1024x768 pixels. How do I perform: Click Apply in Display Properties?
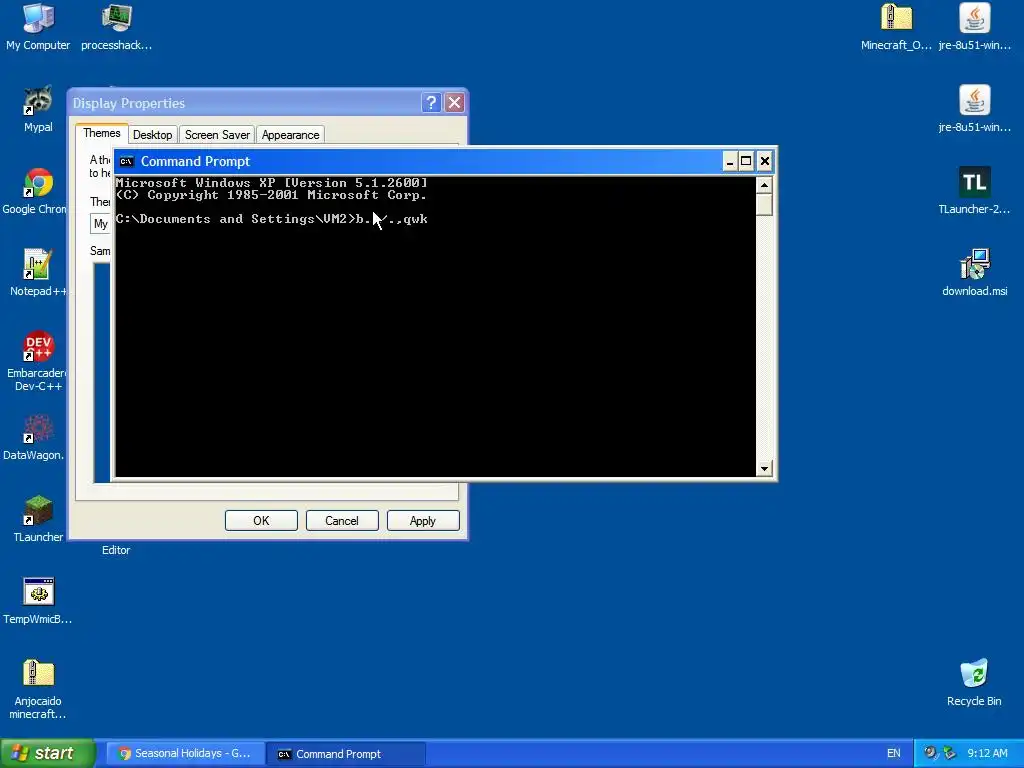[x=423, y=520]
